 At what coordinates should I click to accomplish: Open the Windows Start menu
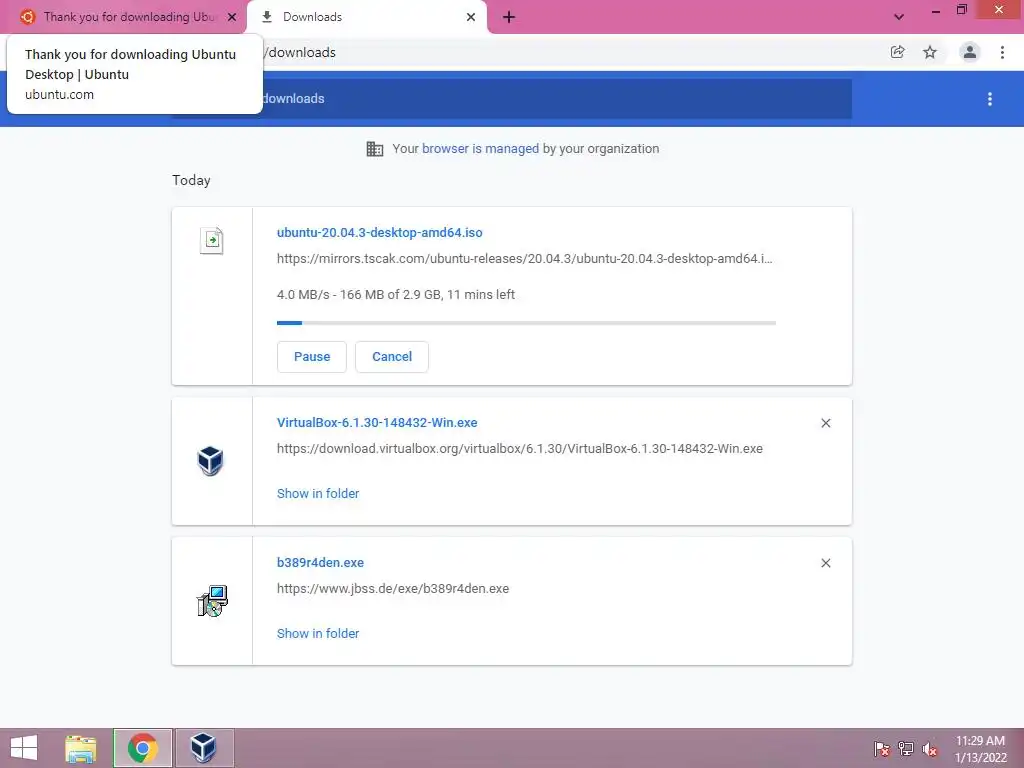tap(24, 748)
